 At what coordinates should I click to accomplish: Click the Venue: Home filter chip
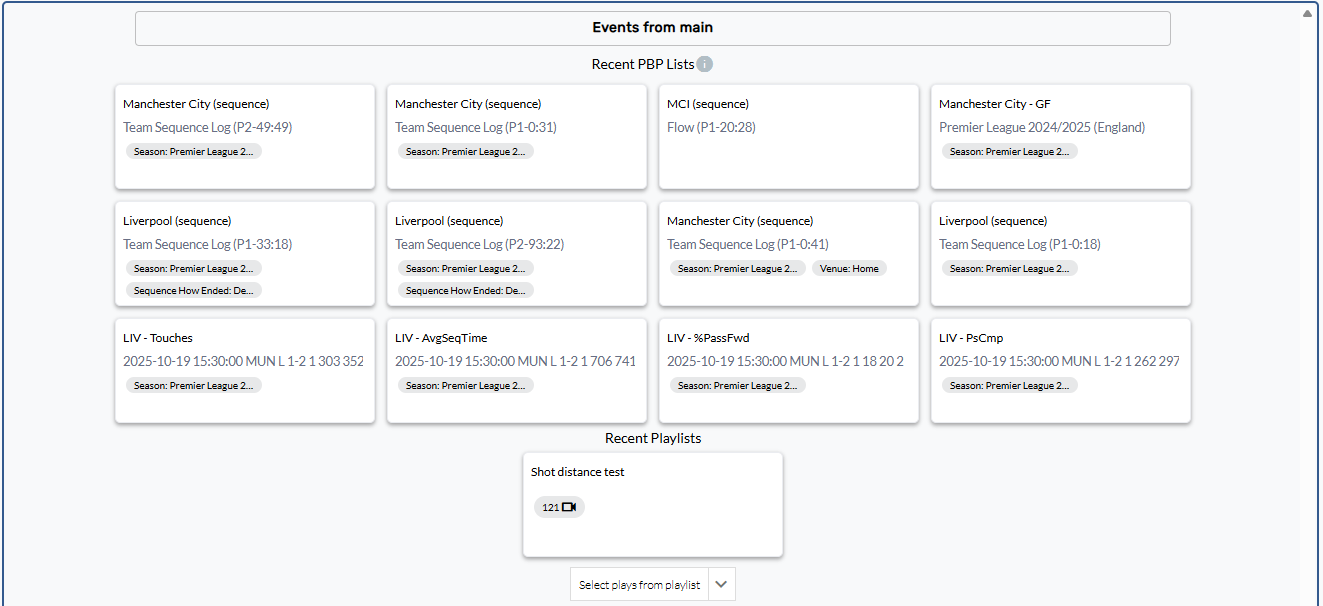click(x=848, y=268)
